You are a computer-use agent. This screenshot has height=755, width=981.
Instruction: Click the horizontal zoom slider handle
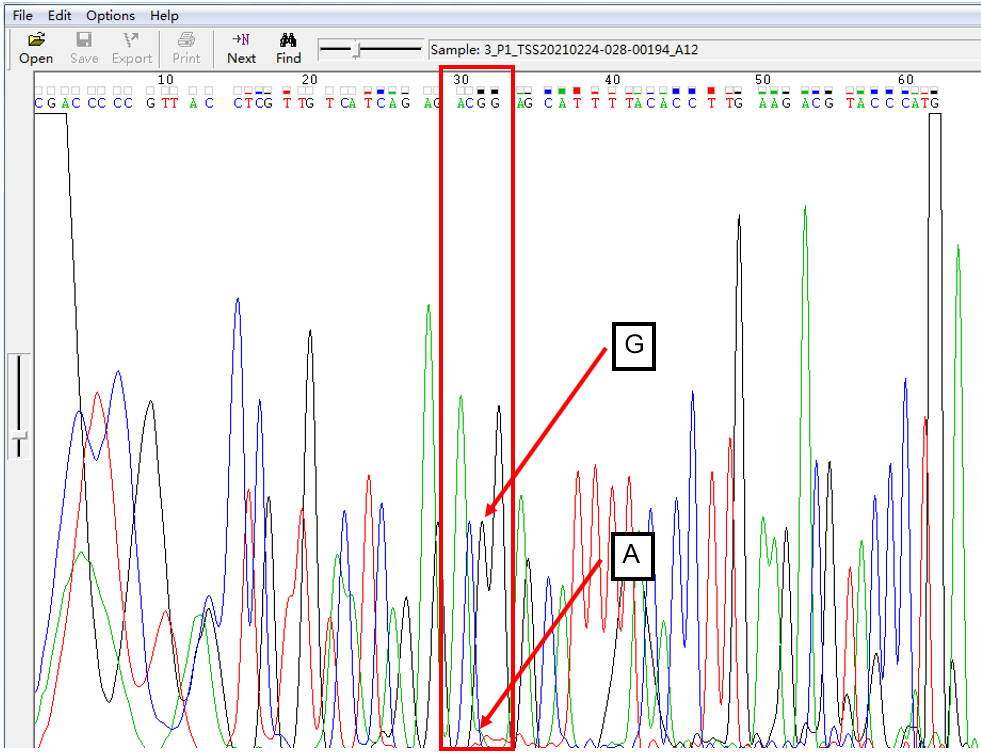coord(357,50)
